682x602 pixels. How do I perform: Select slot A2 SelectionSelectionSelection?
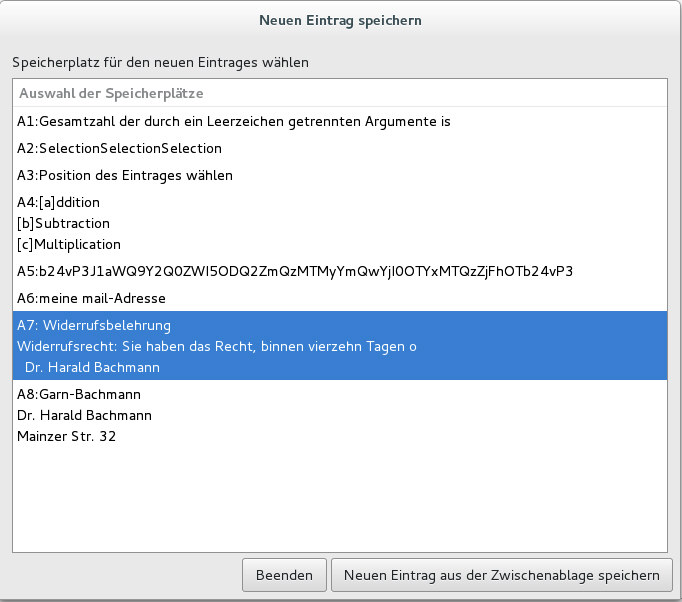coord(119,148)
